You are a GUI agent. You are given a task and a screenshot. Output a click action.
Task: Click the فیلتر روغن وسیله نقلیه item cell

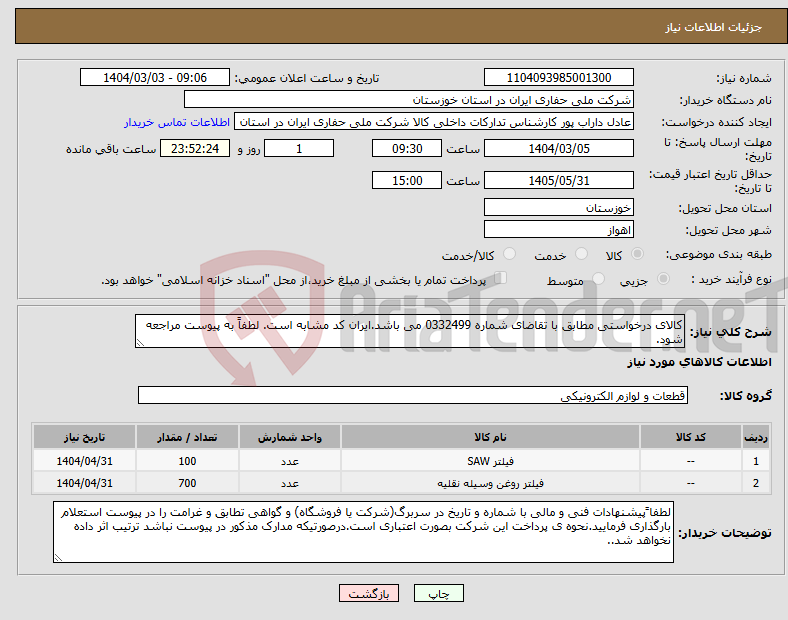pos(490,483)
